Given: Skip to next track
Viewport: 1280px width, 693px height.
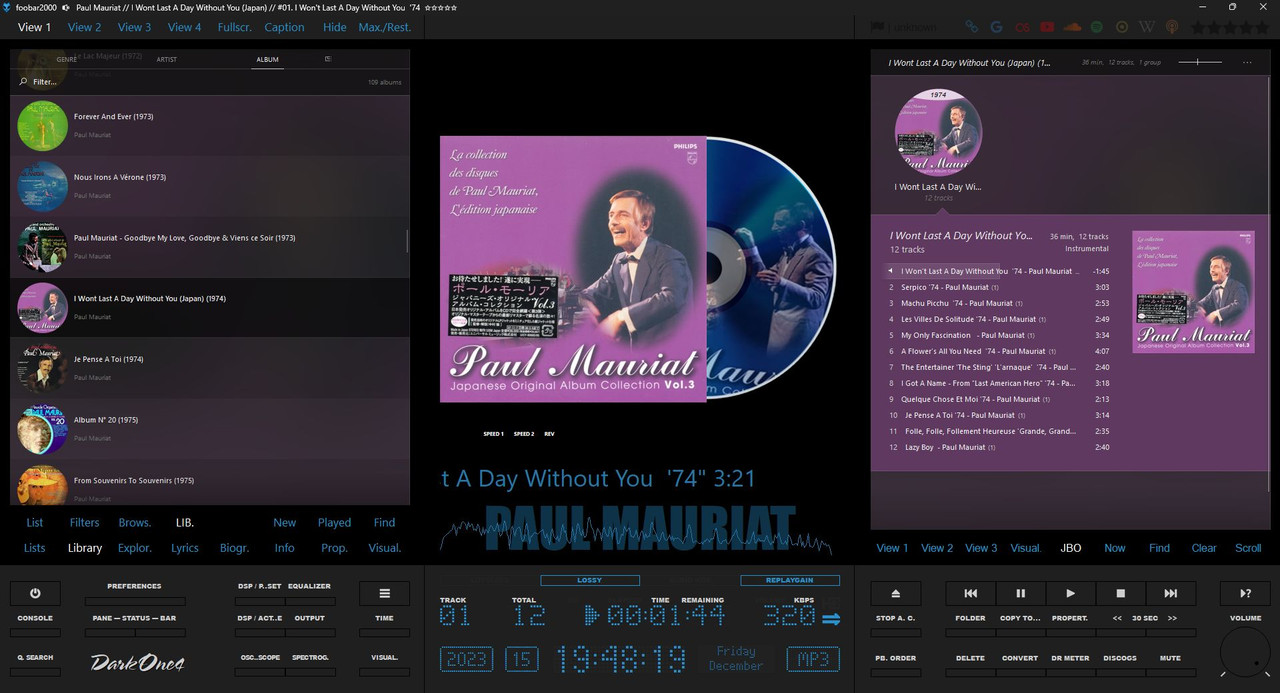Looking at the screenshot, I should 1170,593.
